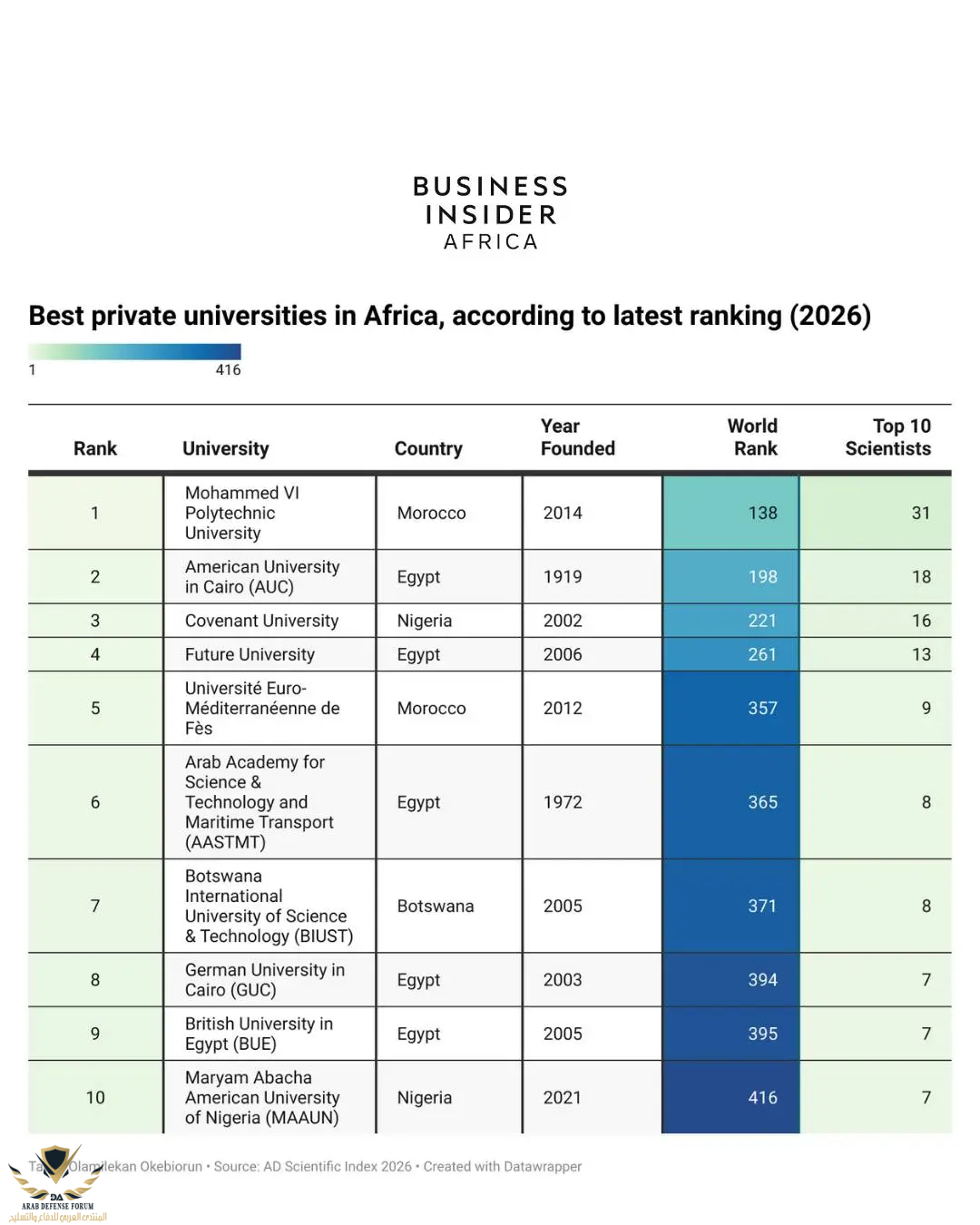The height and width of the screenshot is (1225, 980).
Task: Select the German University in Cairo cell
Action: coord(264,980)
